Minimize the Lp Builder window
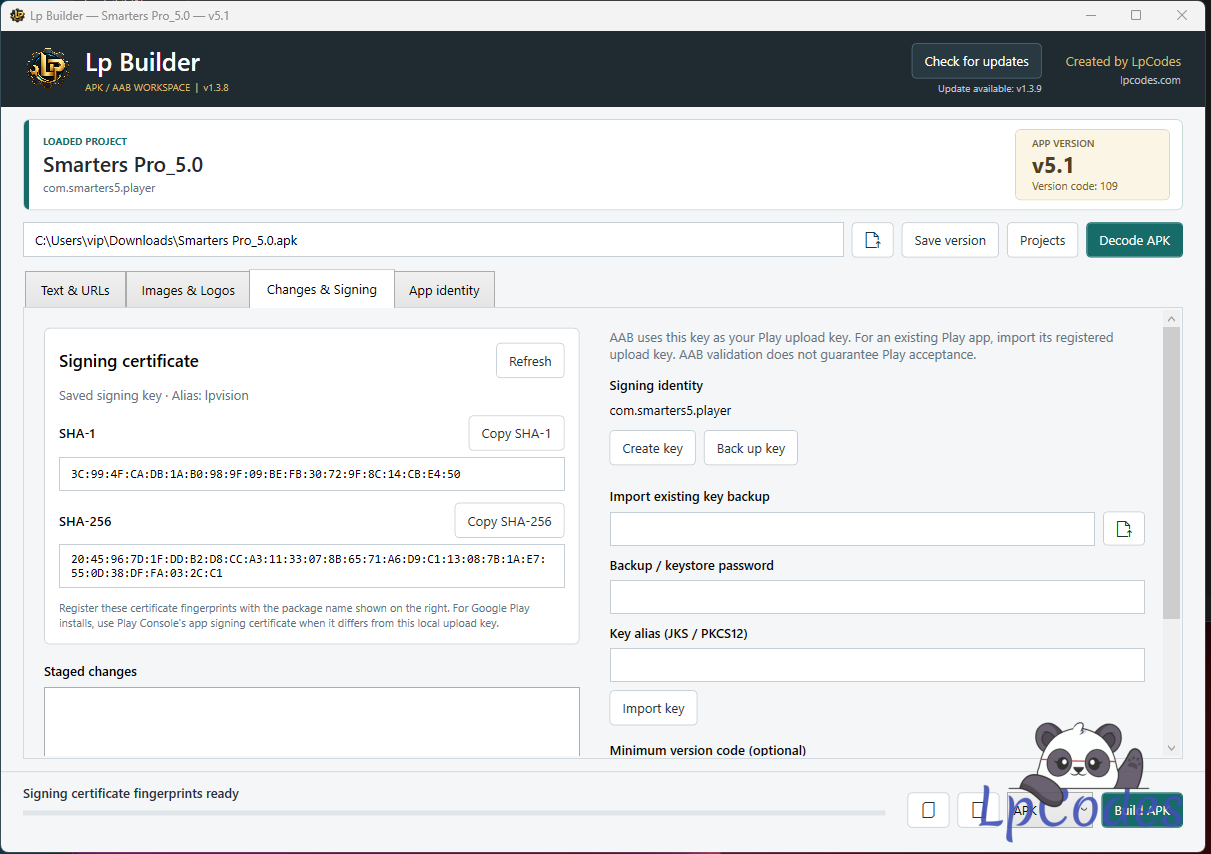 pos(1090,15)
